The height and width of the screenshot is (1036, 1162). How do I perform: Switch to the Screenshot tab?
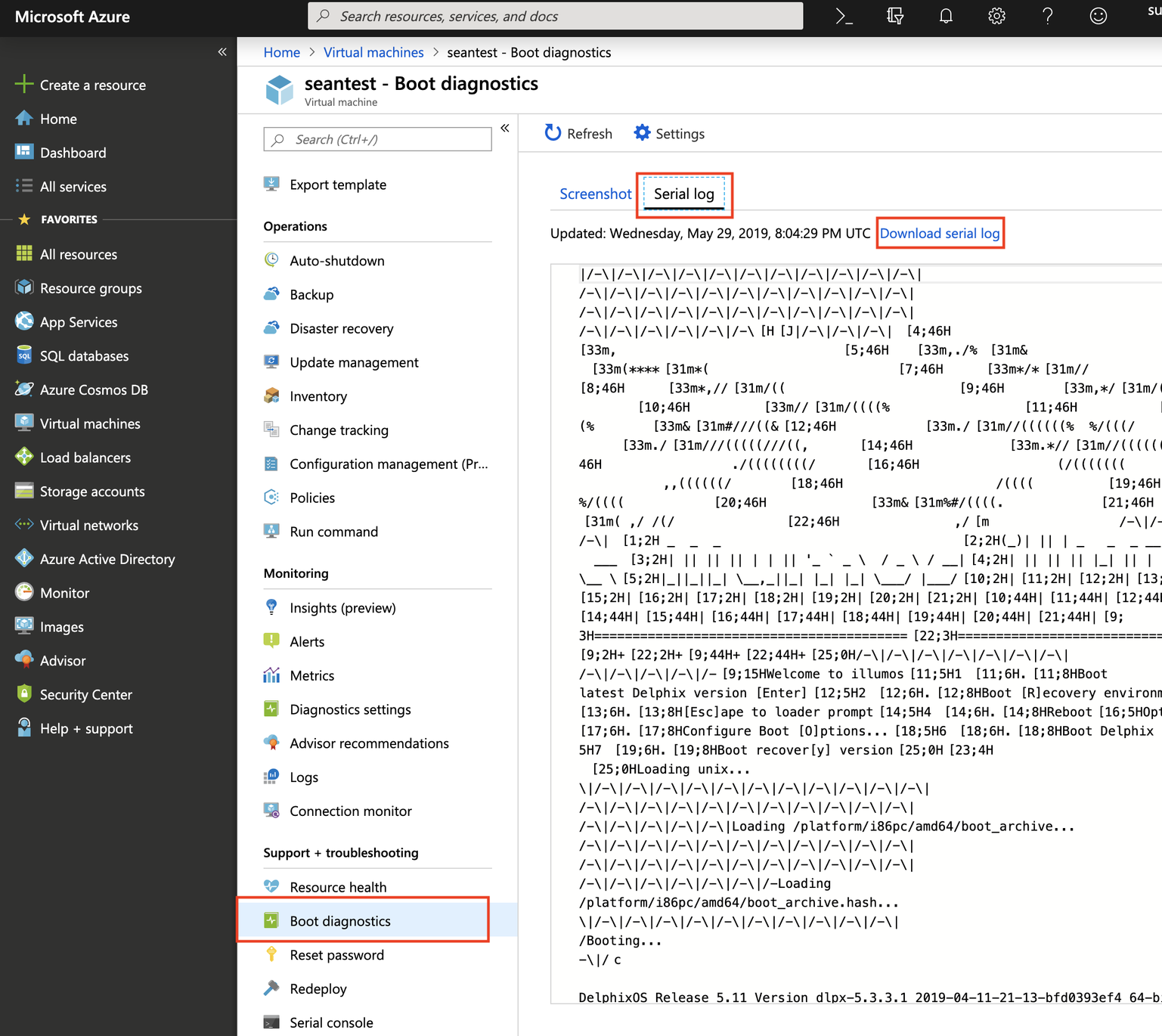point(596,194)
